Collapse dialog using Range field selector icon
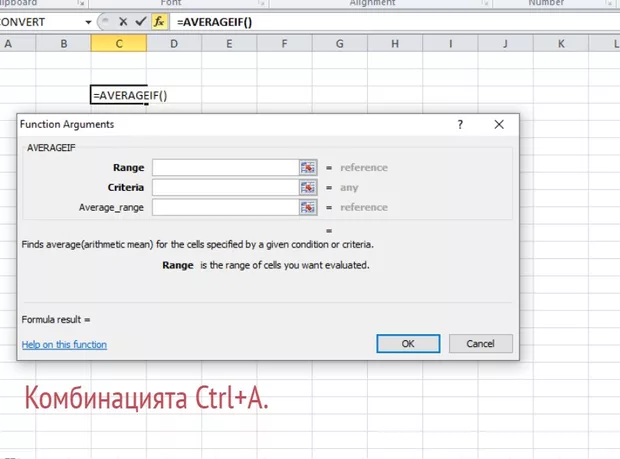Viewport: 620px width, 459px height. pyautogui.click(x=307, y=167)
